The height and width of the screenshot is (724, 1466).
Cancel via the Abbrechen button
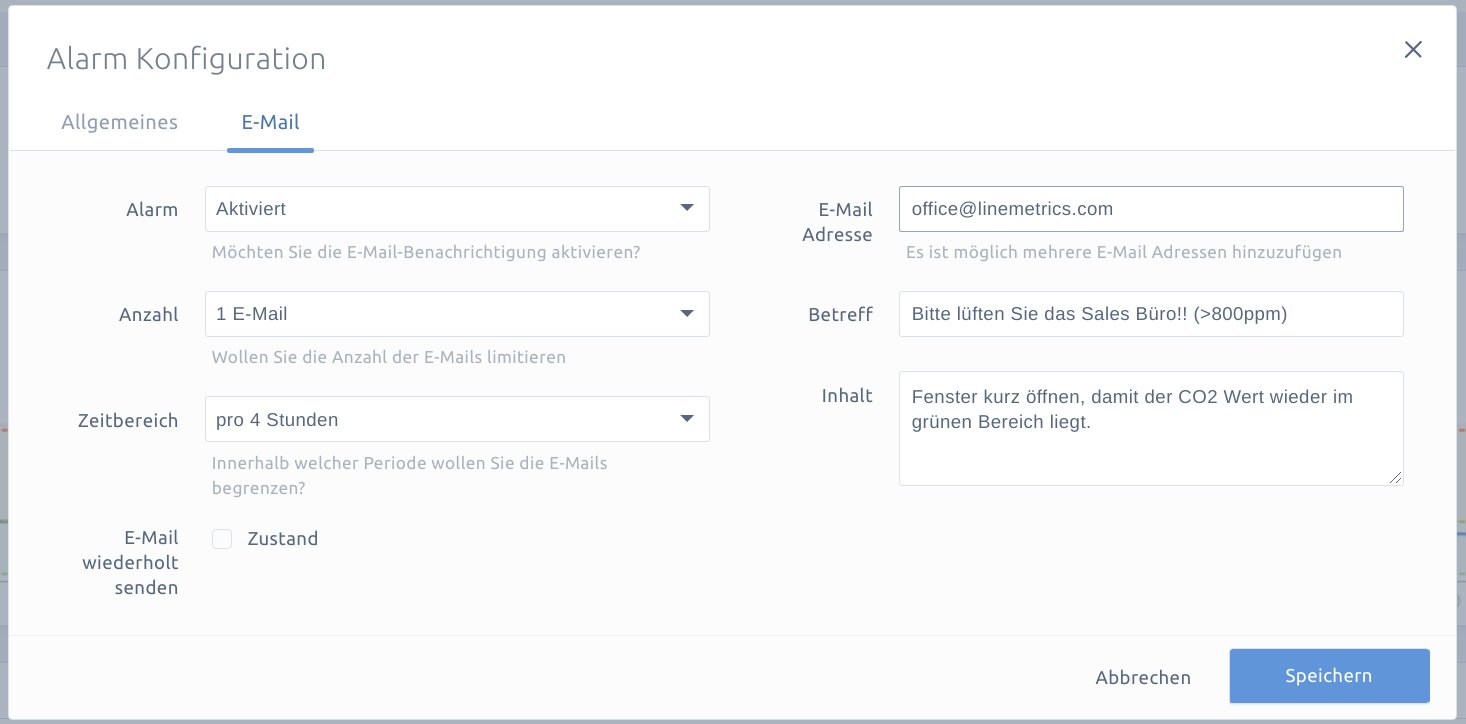pos(1143,678)
